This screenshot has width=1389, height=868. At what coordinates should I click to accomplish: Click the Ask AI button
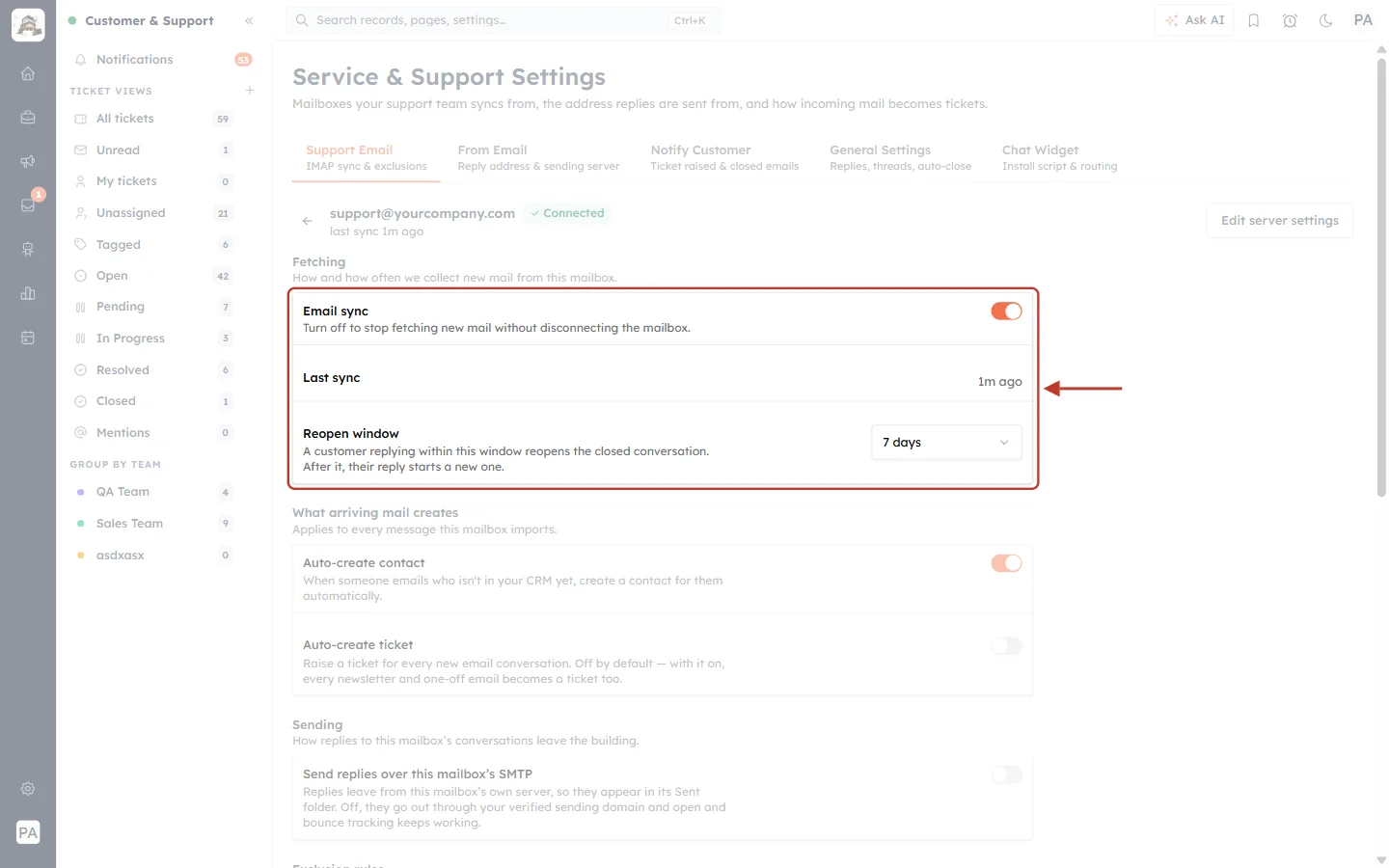(1194, 20)
